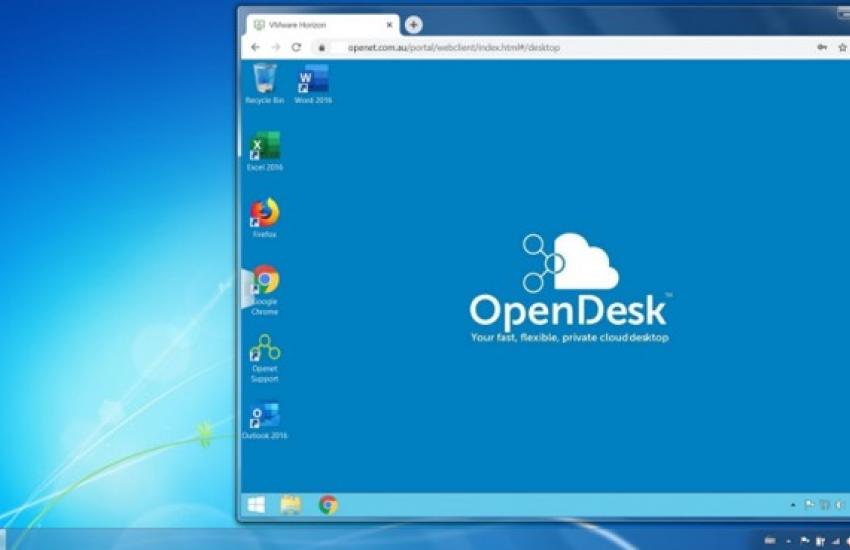Launch Outlook 2016 desktop shortcut
The image size is (850, 550).
pyautogui.click(x=265, y=420)
